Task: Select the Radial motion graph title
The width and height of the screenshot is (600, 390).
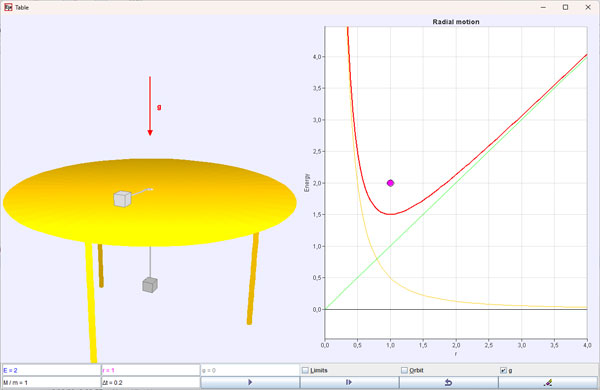Action: [x=456, y=22]
